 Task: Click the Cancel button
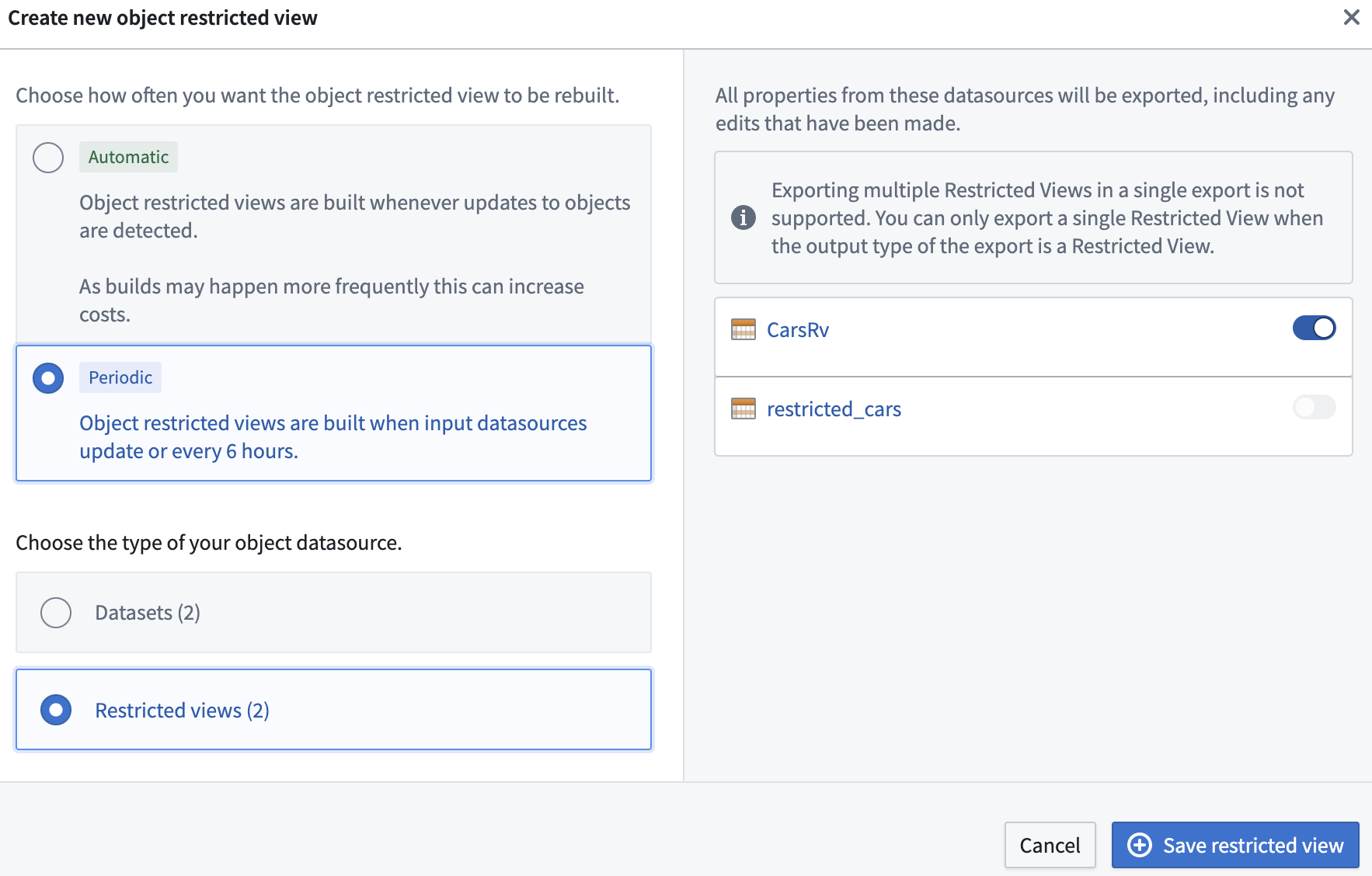[x=1050, y=845]
